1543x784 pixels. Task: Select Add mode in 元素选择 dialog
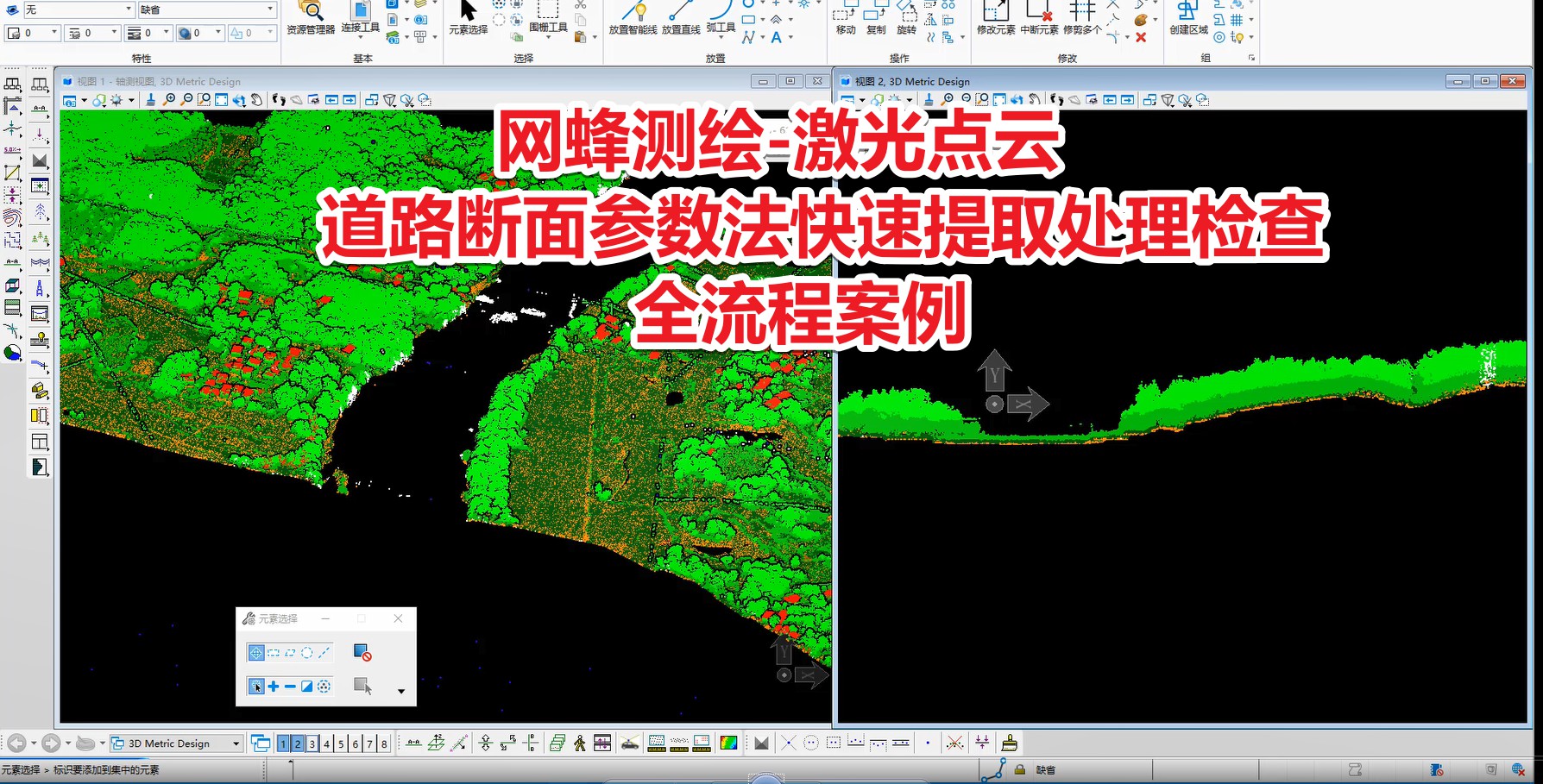tap(274, 687)
